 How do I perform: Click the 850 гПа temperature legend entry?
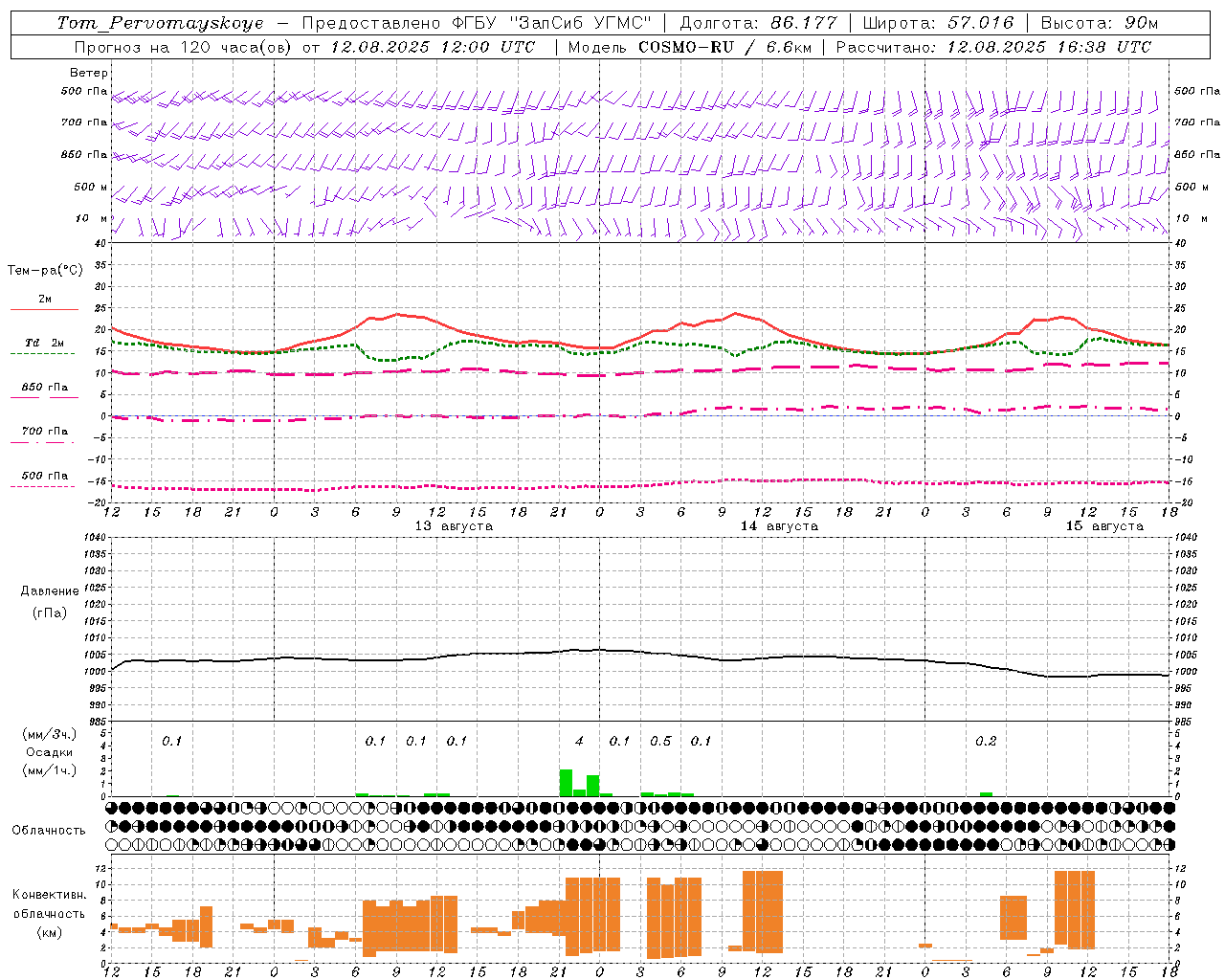click(44, 388)
